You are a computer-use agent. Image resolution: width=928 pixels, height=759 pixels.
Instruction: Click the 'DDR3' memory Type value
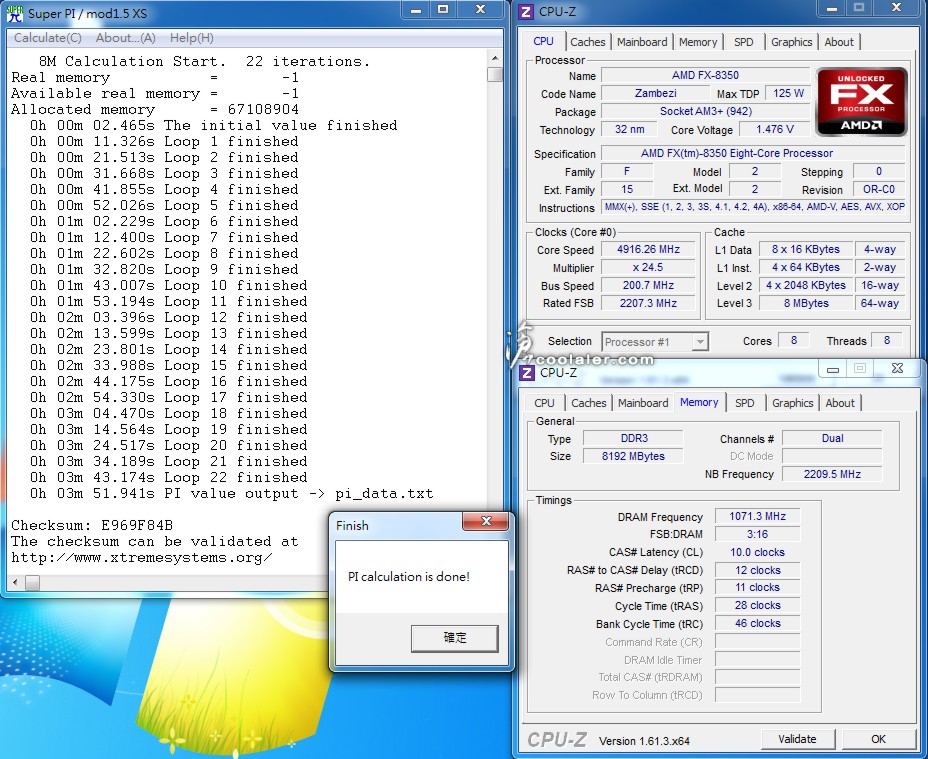click(x=633, y=438)
